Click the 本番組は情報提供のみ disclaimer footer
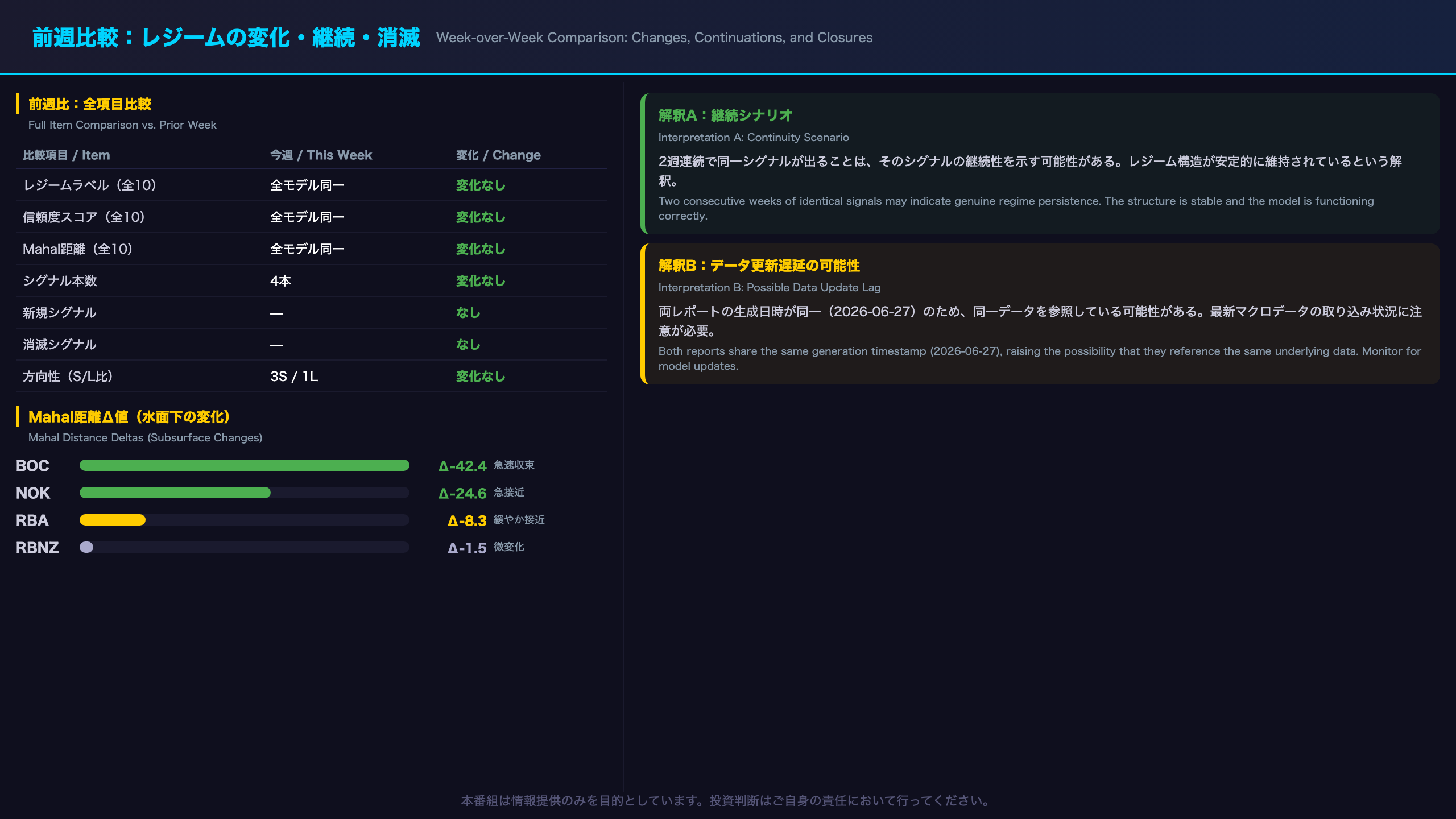This screenshot has width=1456, height=819. pos(727,800)
